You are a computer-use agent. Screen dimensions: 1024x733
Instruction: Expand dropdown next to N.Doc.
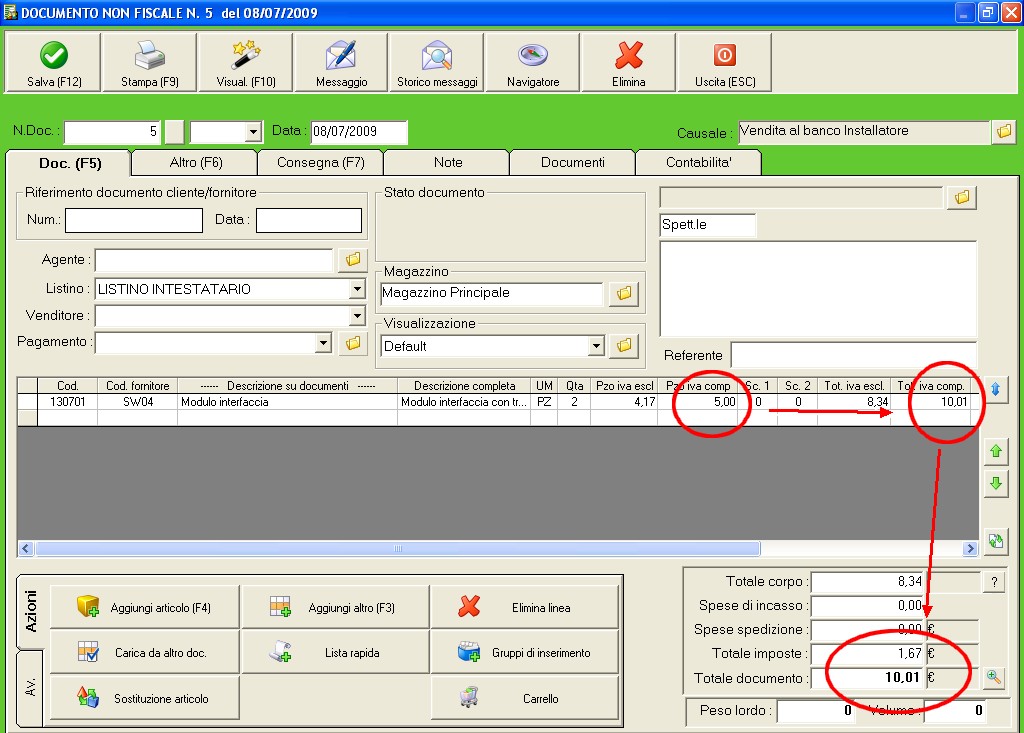coord(253,132)
